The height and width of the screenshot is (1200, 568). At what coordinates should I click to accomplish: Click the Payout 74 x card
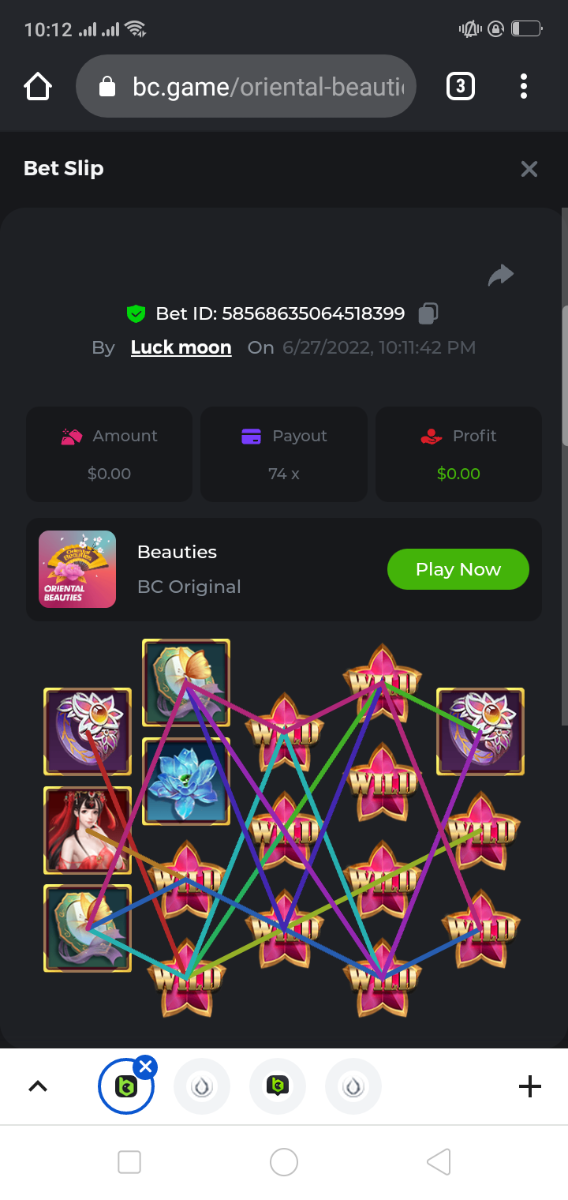pyautogui.click(x=284, y=454)
